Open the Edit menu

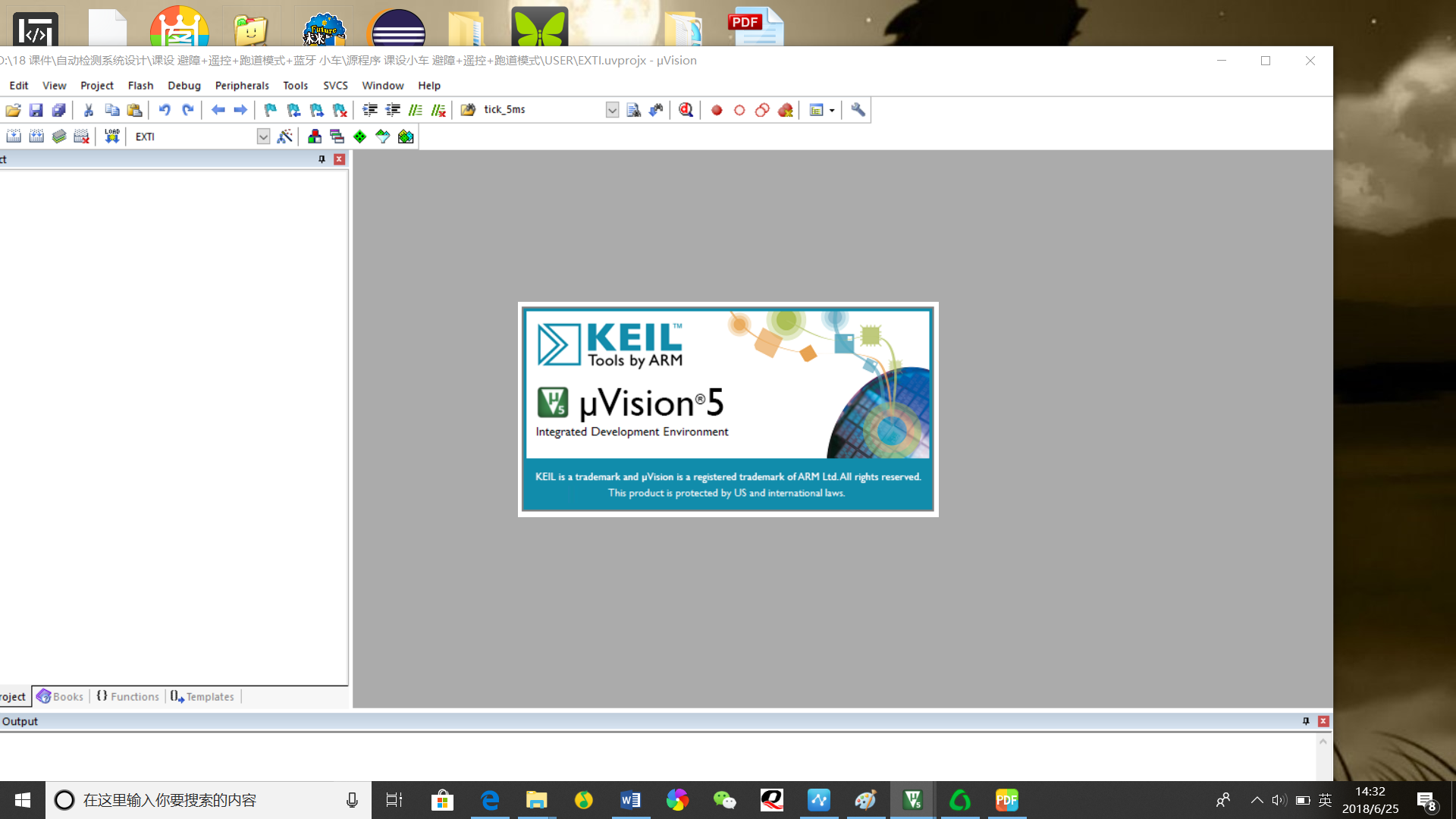[19, 86]
